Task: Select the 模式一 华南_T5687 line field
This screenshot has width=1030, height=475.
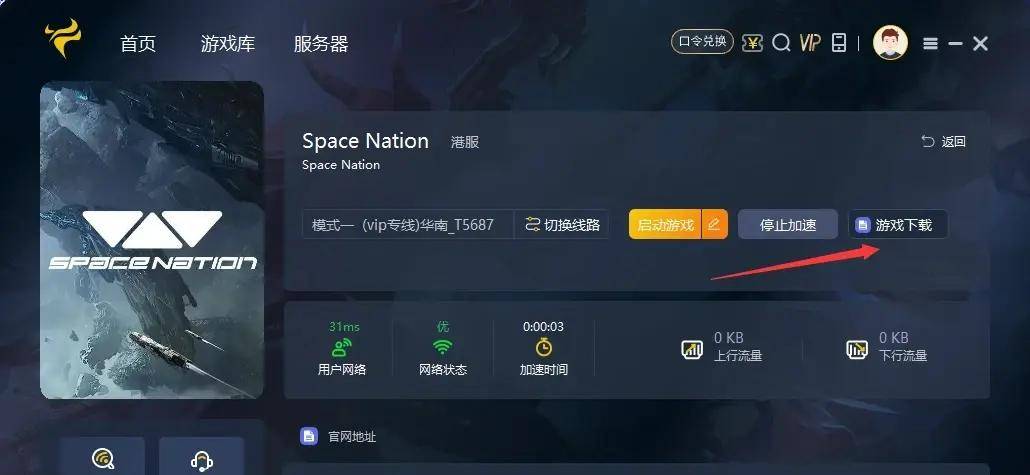Action: tap(408, 225)
